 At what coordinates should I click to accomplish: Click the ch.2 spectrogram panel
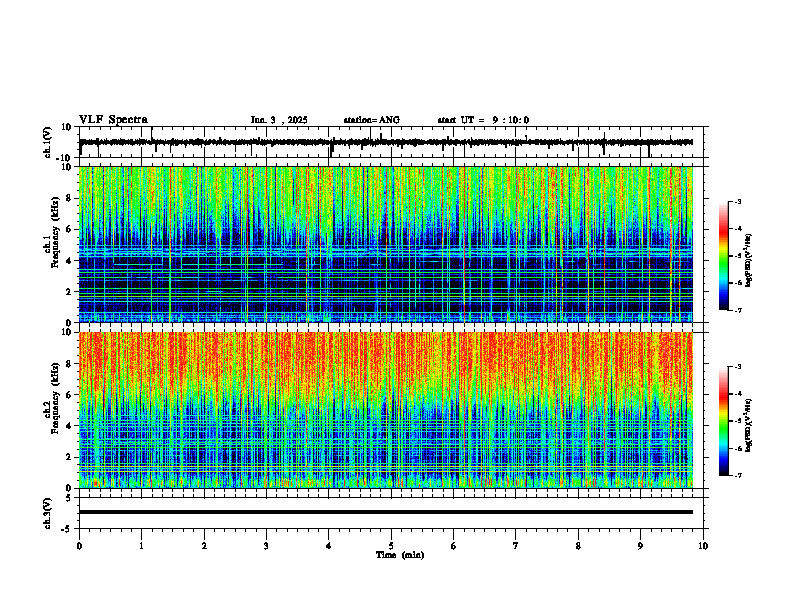click(x=386, y=410)
